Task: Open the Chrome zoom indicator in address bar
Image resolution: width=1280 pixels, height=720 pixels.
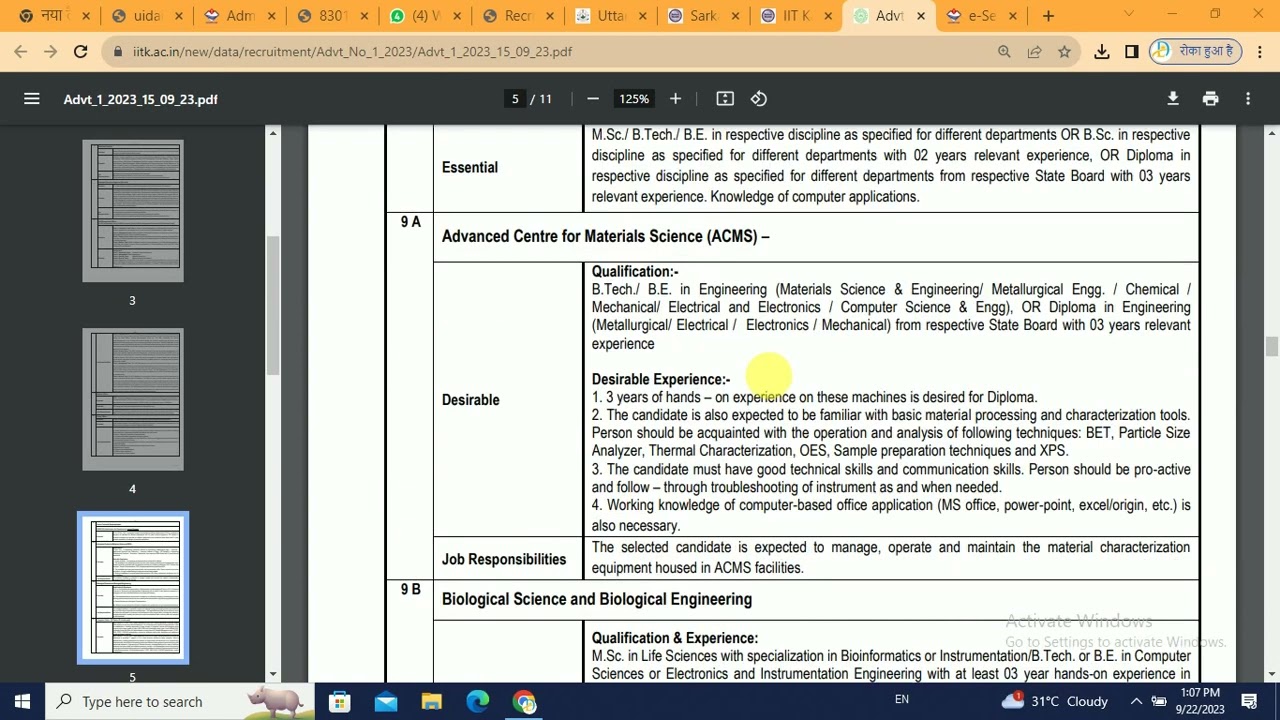Action: 1004,52
